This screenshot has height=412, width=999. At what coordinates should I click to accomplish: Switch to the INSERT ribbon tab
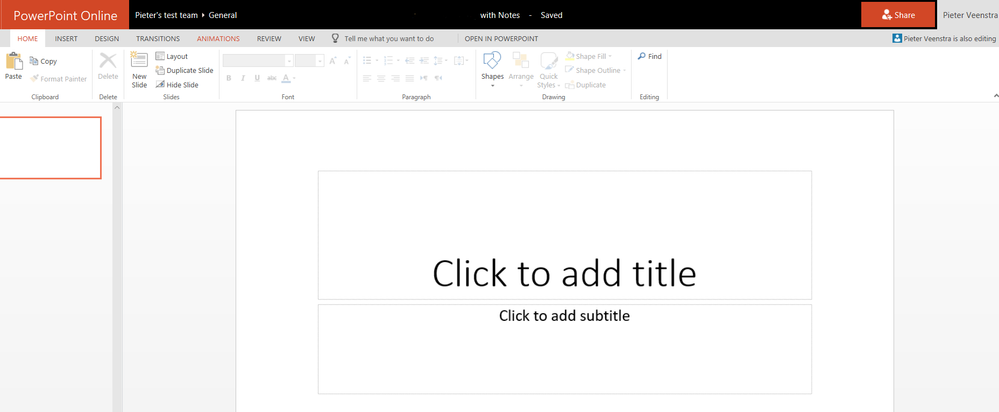(66, 39)
